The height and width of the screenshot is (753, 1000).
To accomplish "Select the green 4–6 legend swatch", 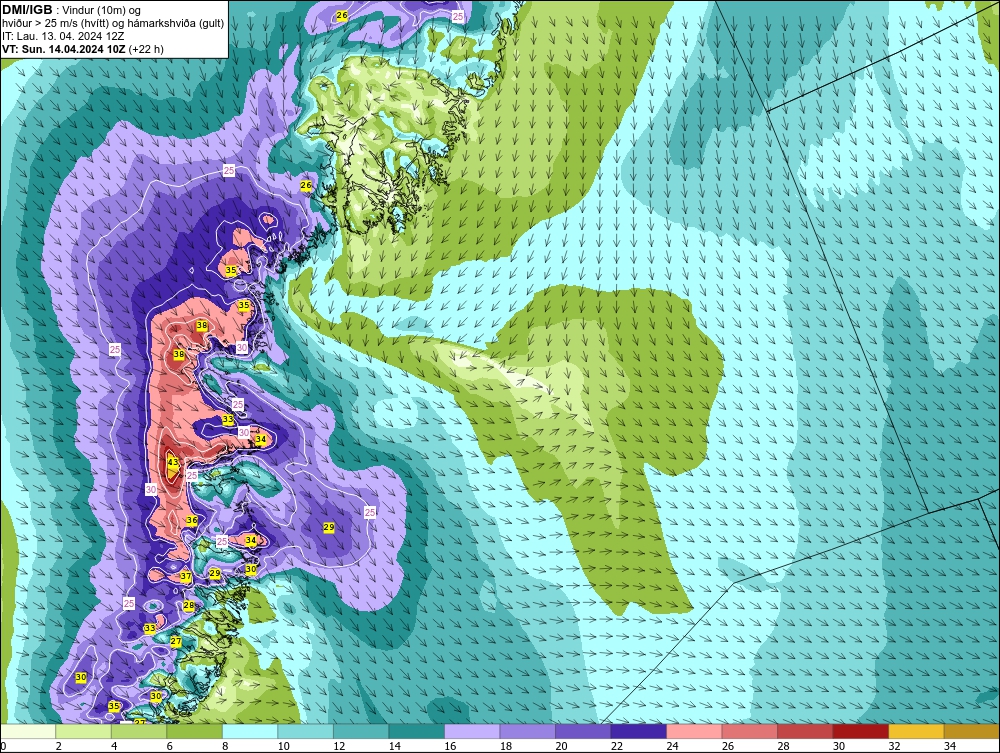I will click(x=139, y=731).
